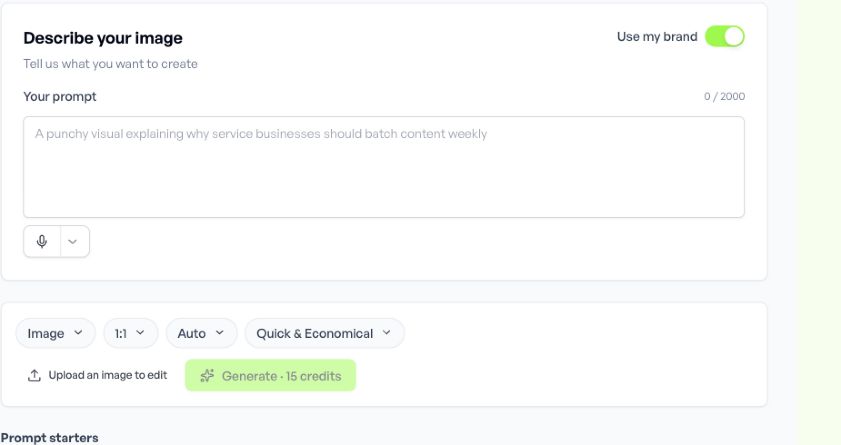The image size is (841, 445).
Task: Open the Image output type dropdown
Action: point(55,333)
